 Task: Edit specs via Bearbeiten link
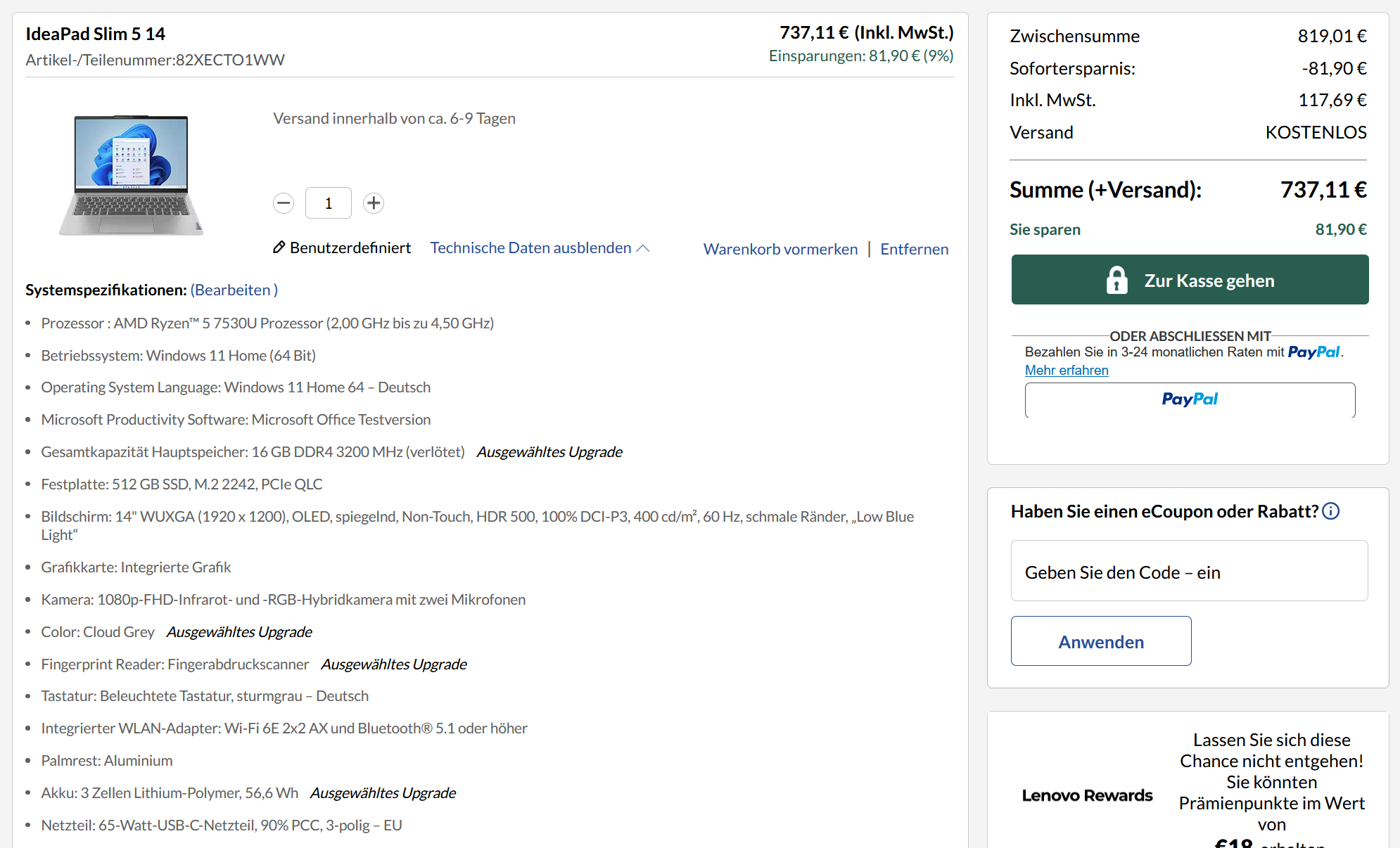pos(234,290)
